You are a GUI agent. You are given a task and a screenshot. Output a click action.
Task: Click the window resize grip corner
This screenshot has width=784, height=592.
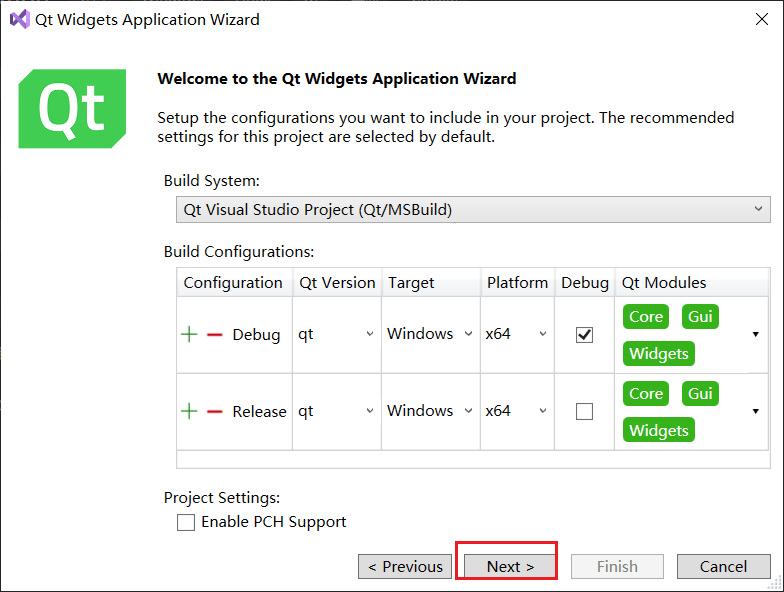click(x=776, y=584)
